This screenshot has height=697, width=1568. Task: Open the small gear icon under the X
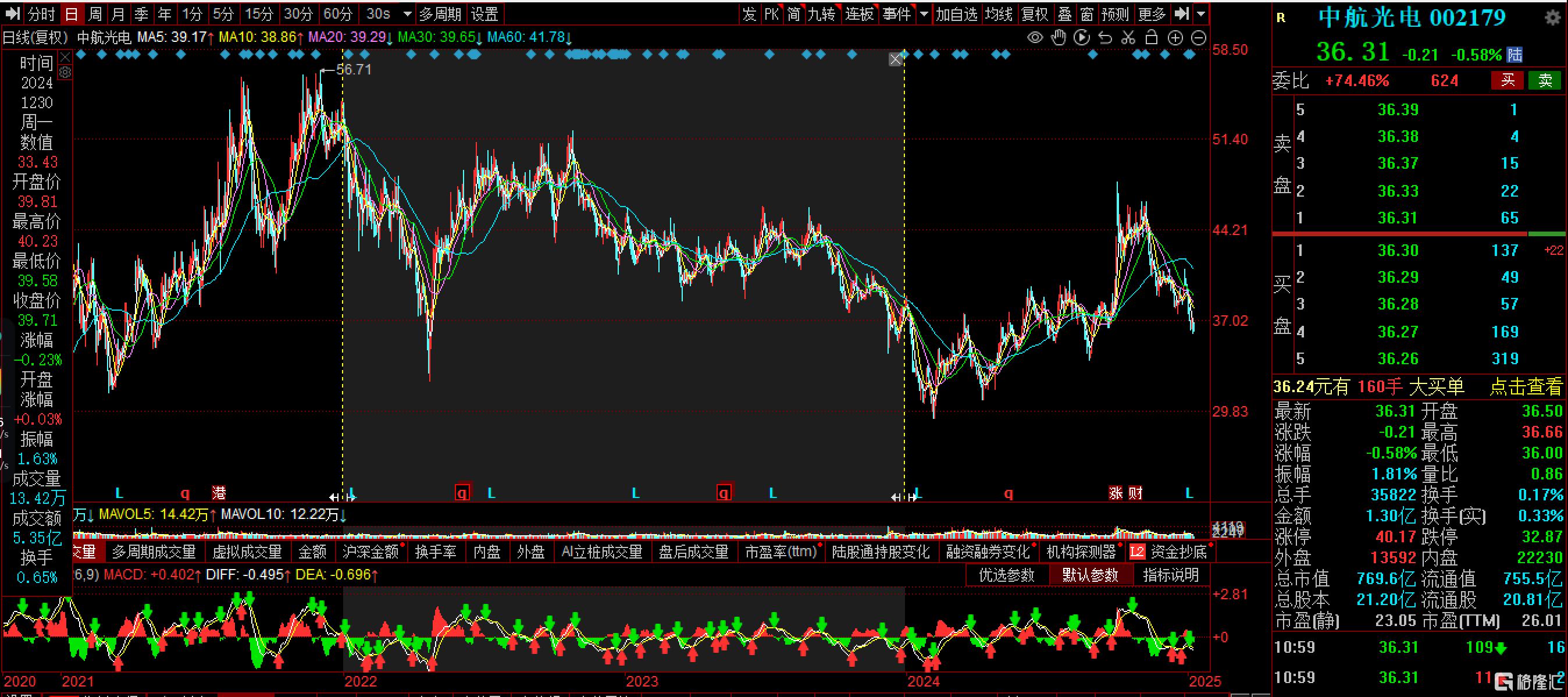pyautogui.click(x=65, y=73)
